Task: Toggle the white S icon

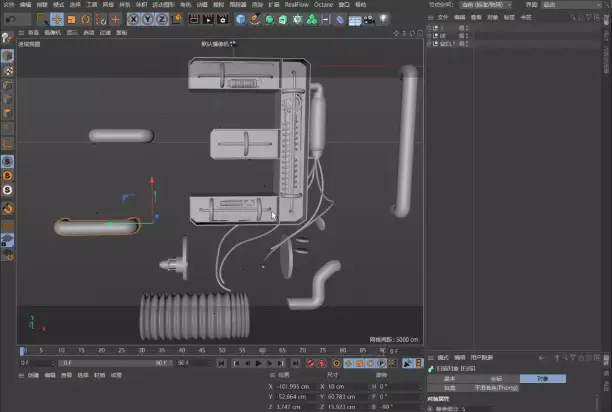Action: 7,190
